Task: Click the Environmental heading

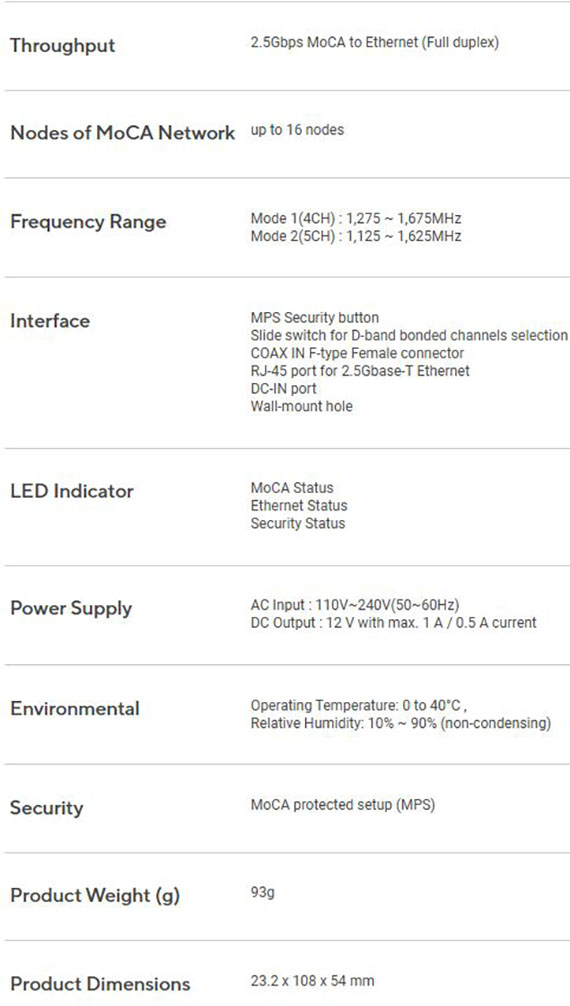Action: pyautogui.click(x=74, y=708)
